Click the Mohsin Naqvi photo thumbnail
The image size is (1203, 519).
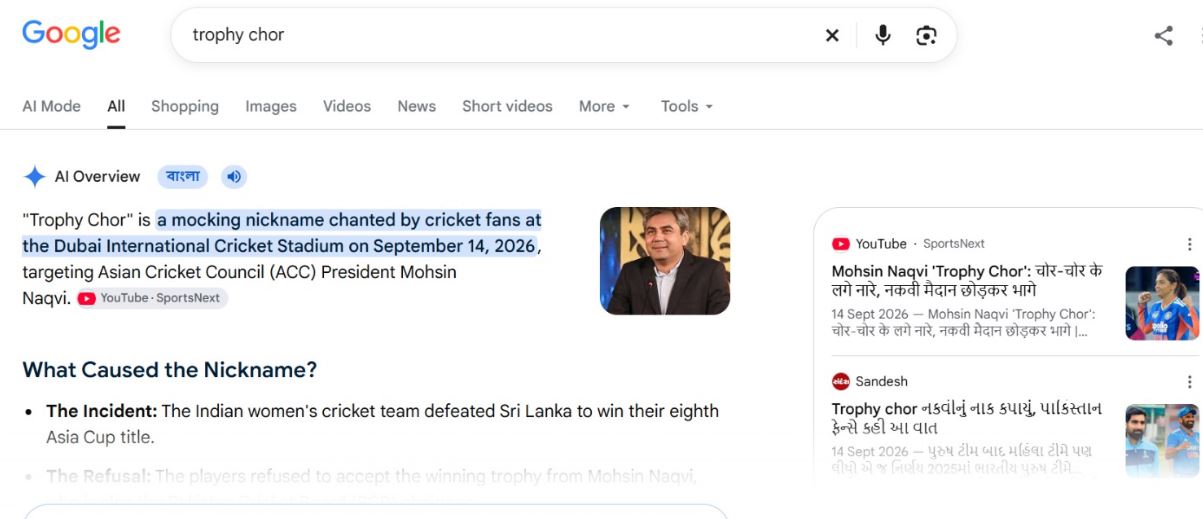pos(665,261)
